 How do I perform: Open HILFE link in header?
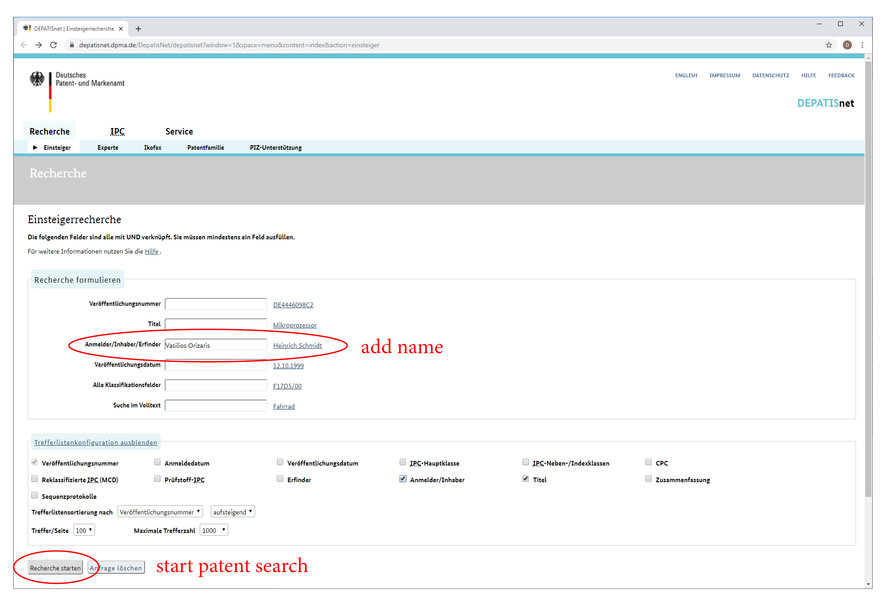click(x=809, y=75)
